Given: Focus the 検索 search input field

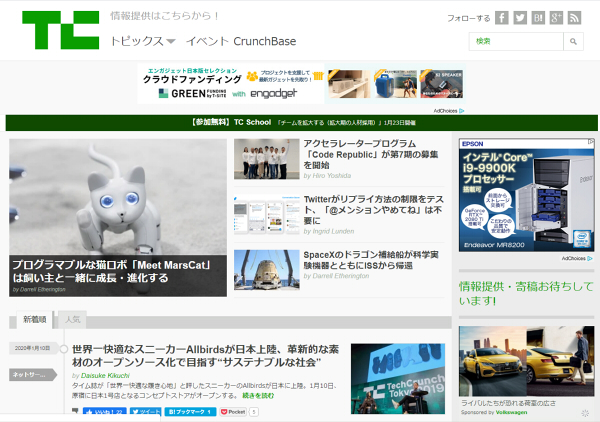Looking at the screenshot, I should (516, 41).
